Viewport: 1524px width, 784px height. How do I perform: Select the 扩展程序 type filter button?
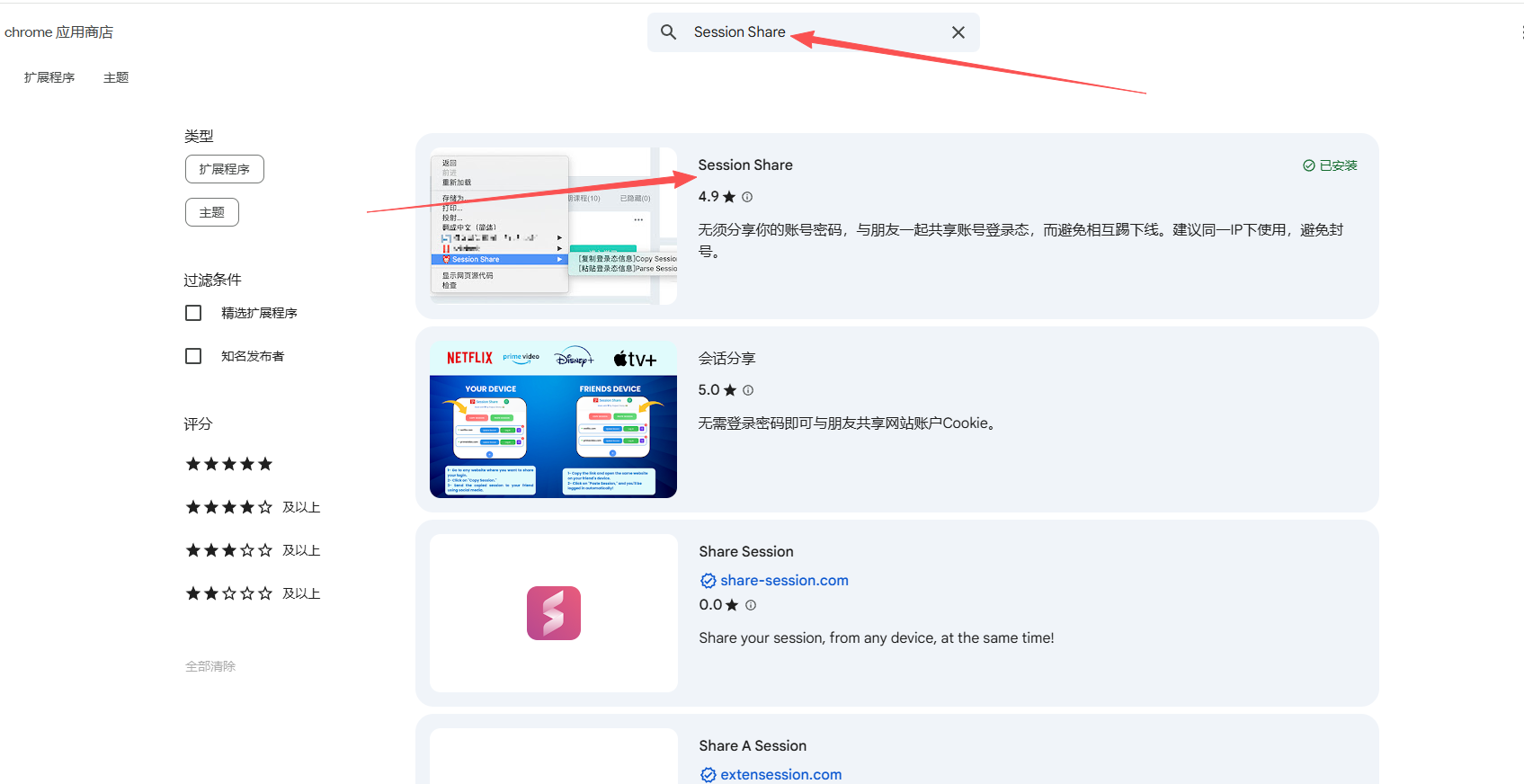click(224, 169)
